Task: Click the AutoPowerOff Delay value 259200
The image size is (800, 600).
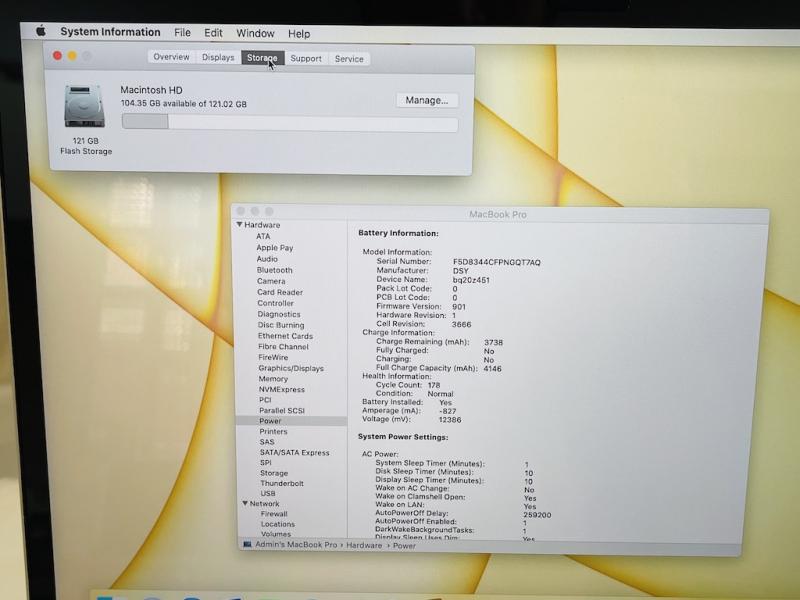Action: click(537, 515)
